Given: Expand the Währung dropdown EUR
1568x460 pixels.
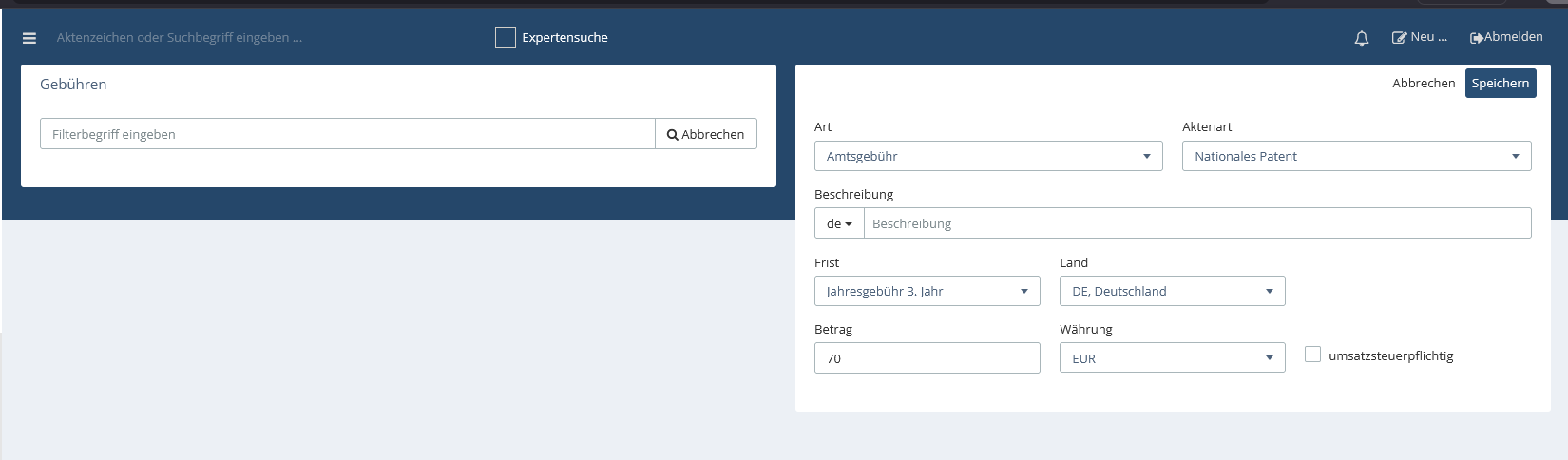Looking at the screenshot, I should tap(1172, 358).
